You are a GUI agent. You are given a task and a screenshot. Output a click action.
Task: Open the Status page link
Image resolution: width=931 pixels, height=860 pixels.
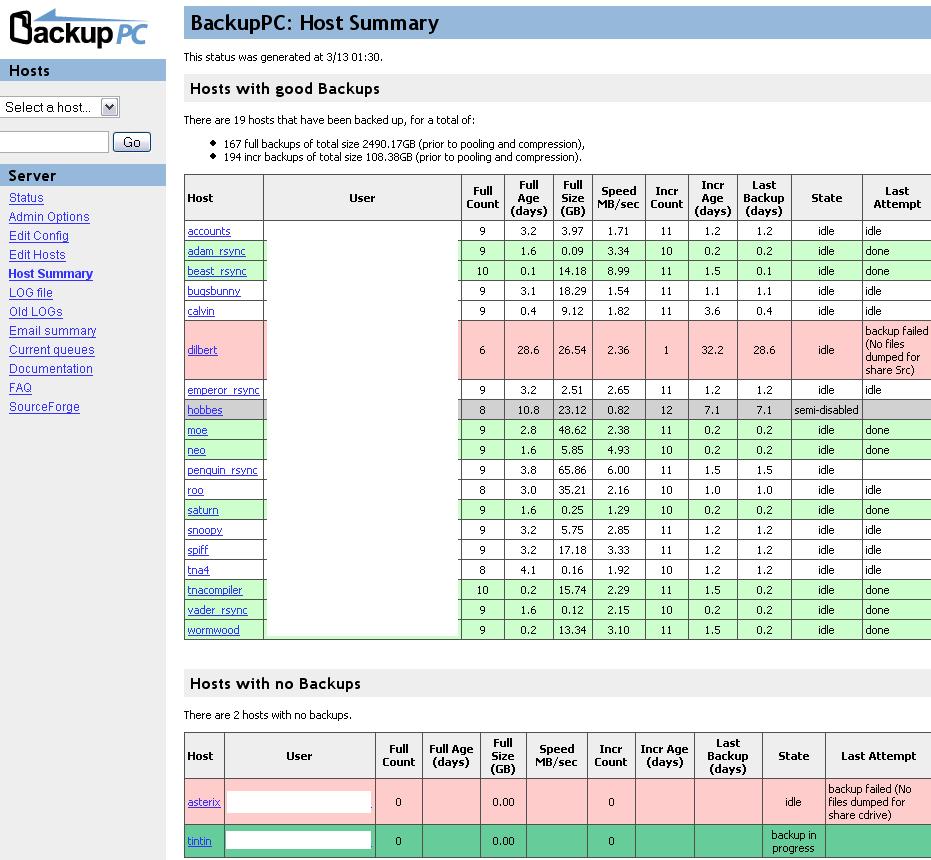pyautogui.click(x=26, y=198)
